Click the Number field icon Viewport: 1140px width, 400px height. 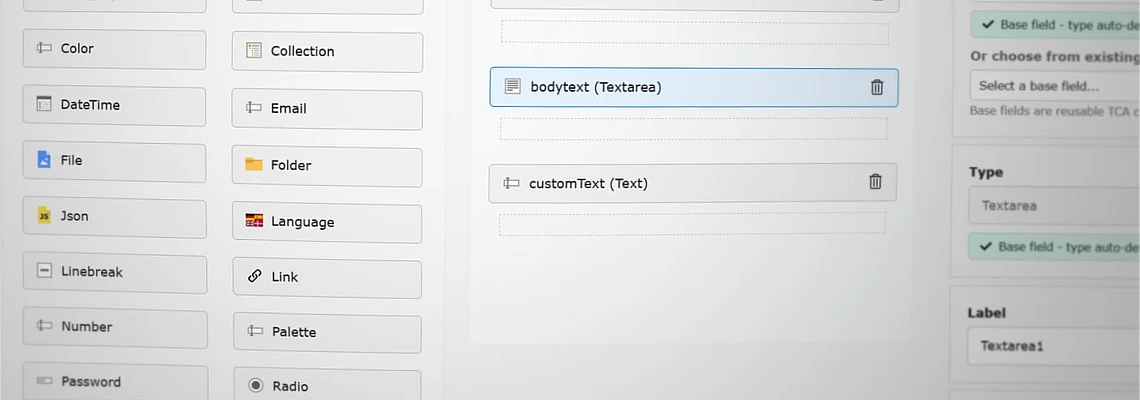[44, 326]
